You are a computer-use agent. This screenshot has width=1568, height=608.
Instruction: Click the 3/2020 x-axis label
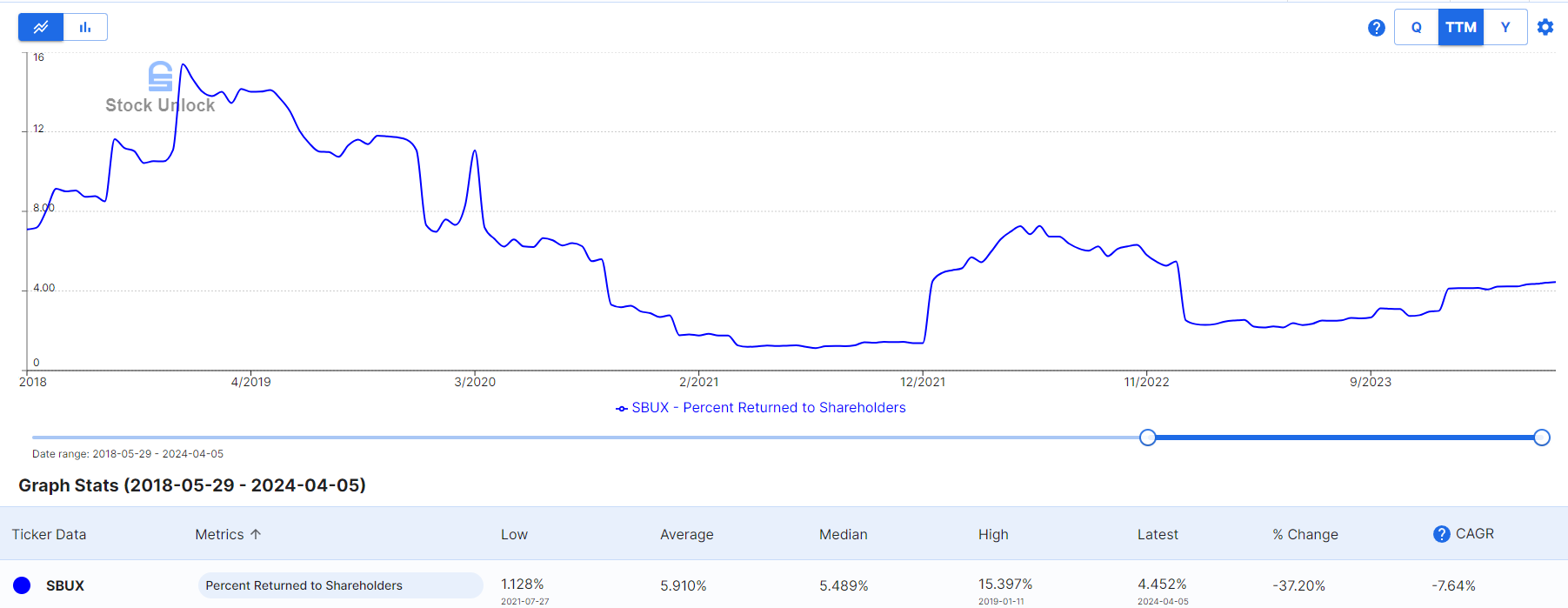[x=475, y=382]
